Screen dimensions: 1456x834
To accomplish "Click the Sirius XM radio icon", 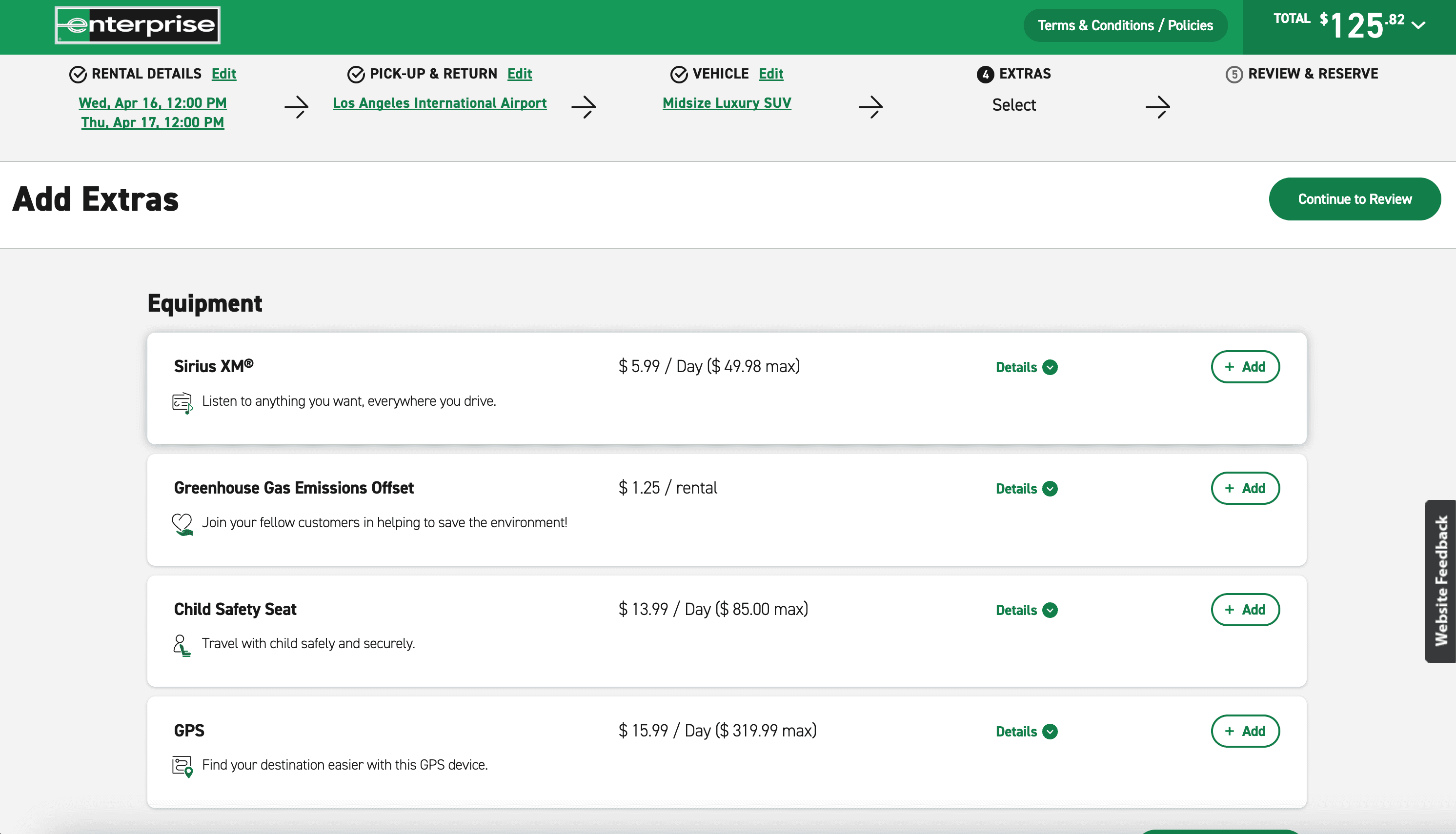I will click(182, 403).
